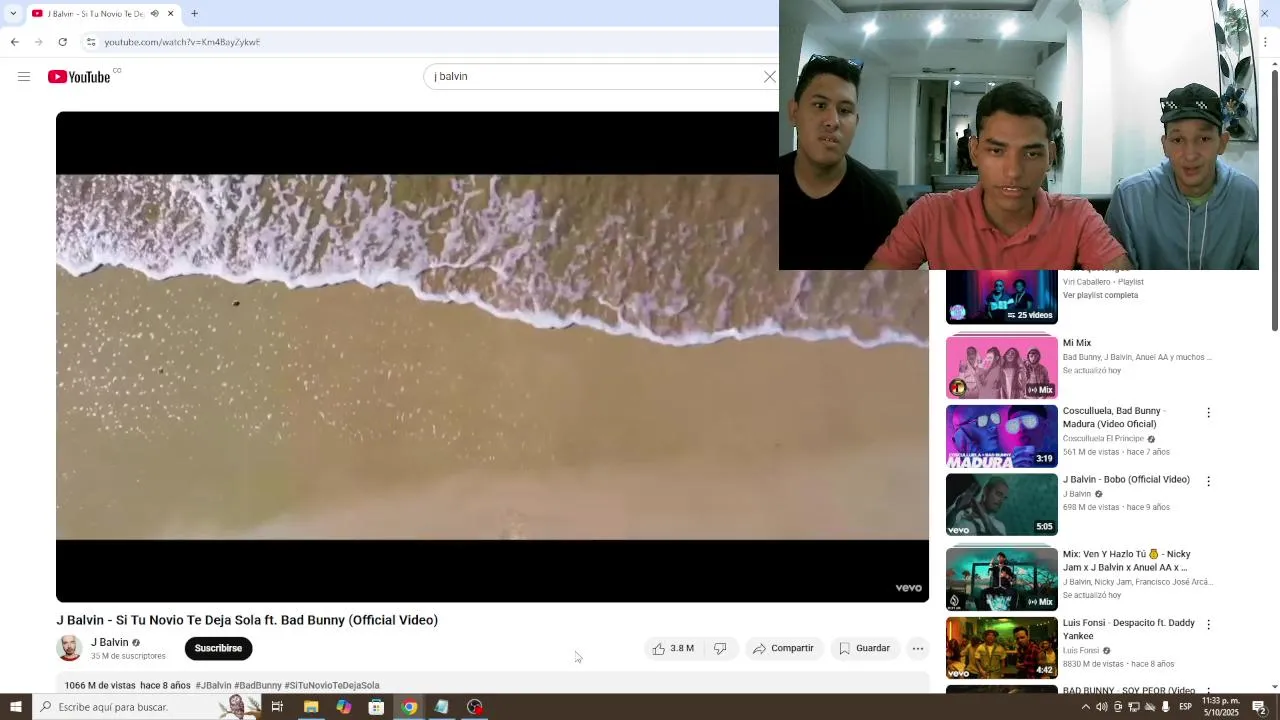Image resolution: width=1280 pixels, height=720 pixels.
Task: Open Luis Fonsi channel name in sidebar
Action: coord(1081,651)
